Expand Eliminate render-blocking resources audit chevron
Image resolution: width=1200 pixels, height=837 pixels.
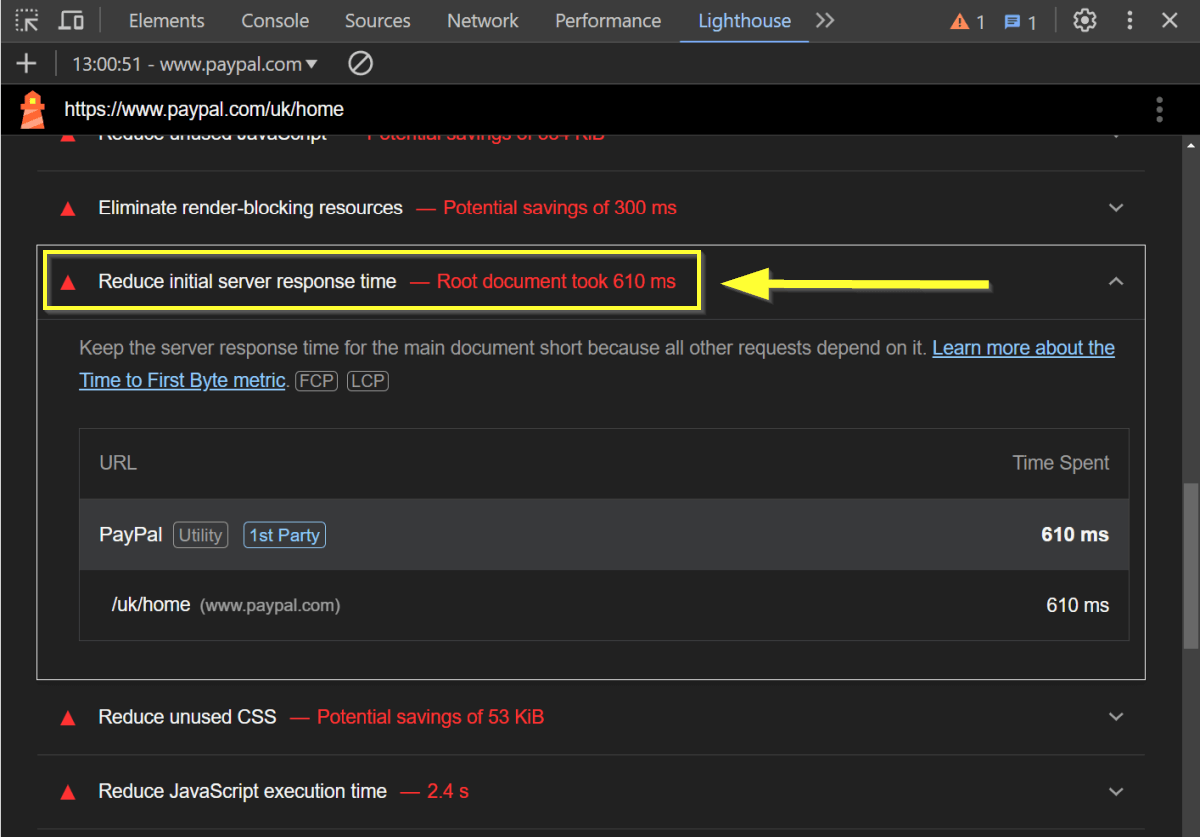point(1116,208)
